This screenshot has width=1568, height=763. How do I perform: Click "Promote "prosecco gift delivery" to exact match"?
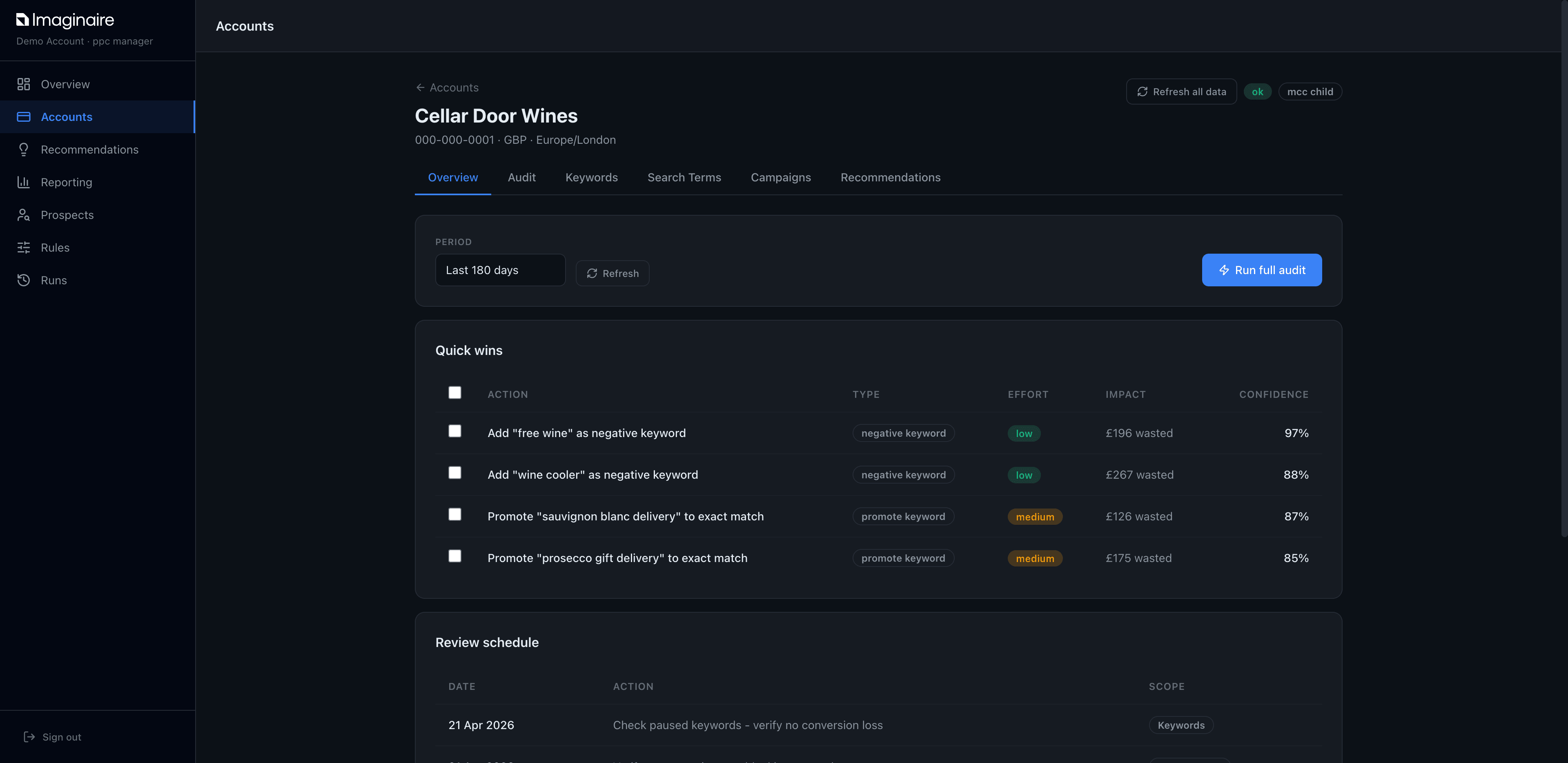[x=617, y=558]
